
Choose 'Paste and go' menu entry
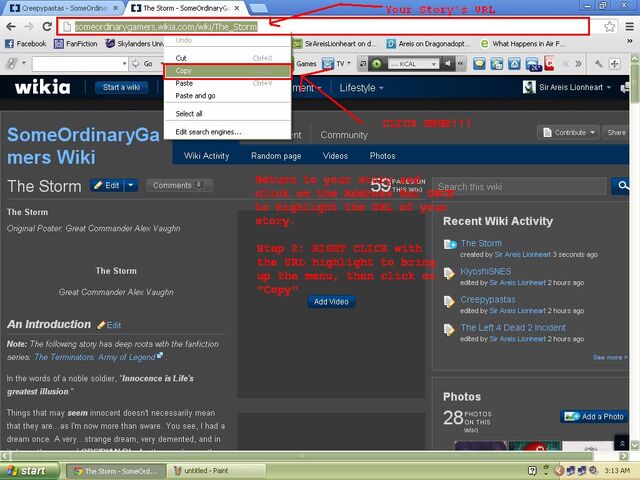point(228,96)
